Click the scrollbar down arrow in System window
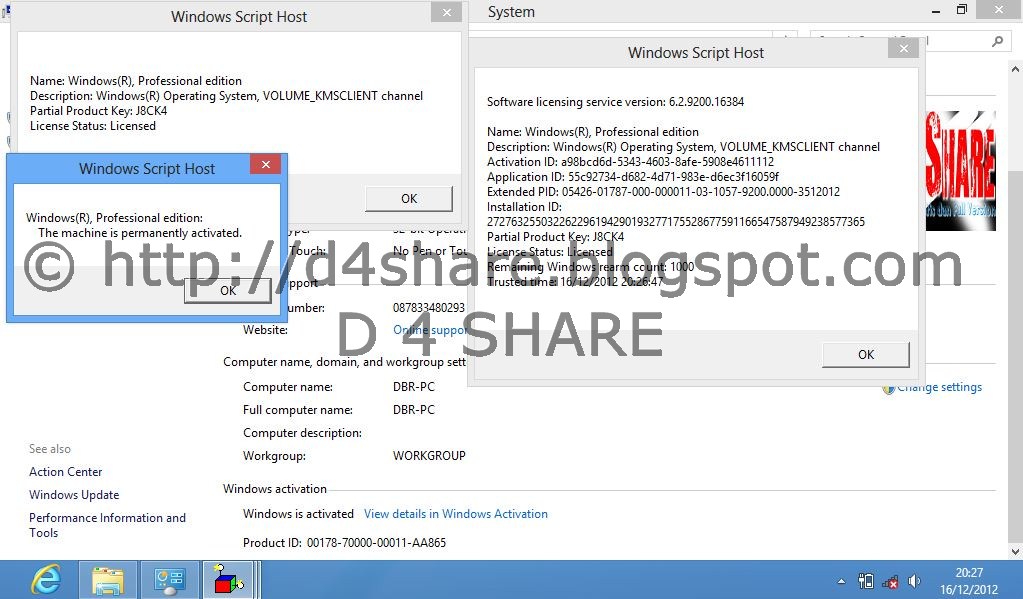This screenshot has width=1023, height=599. click(x=1015, y=551)
